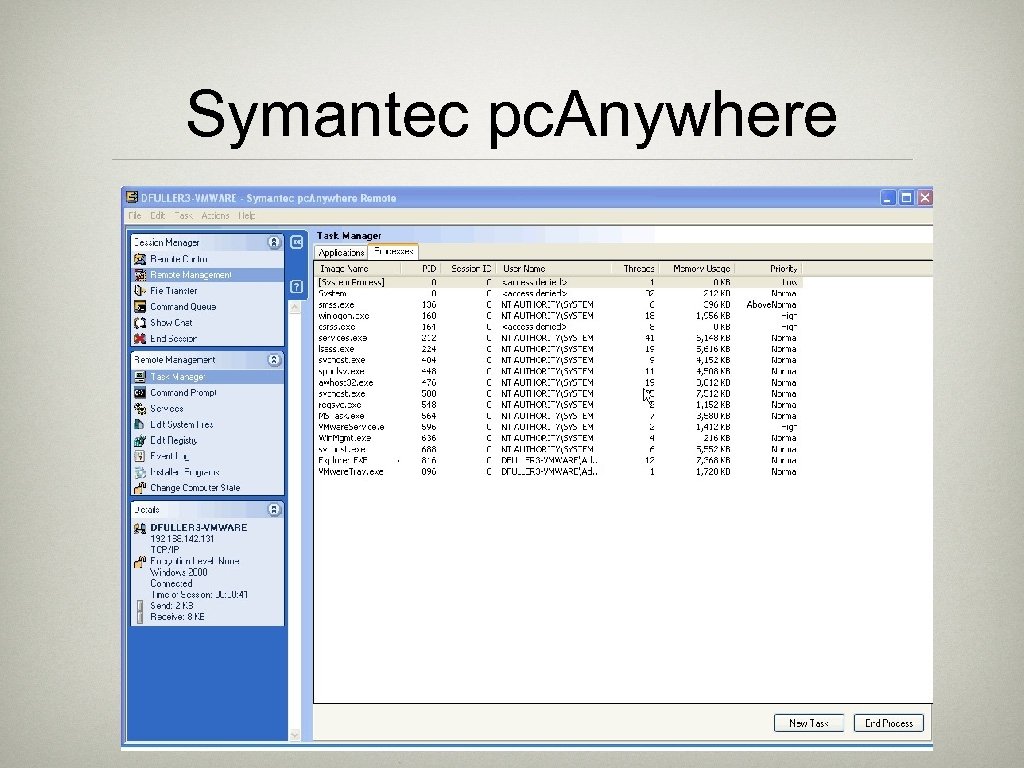Sort by the PID column header

pyautogui.click(x=421, y=268)
